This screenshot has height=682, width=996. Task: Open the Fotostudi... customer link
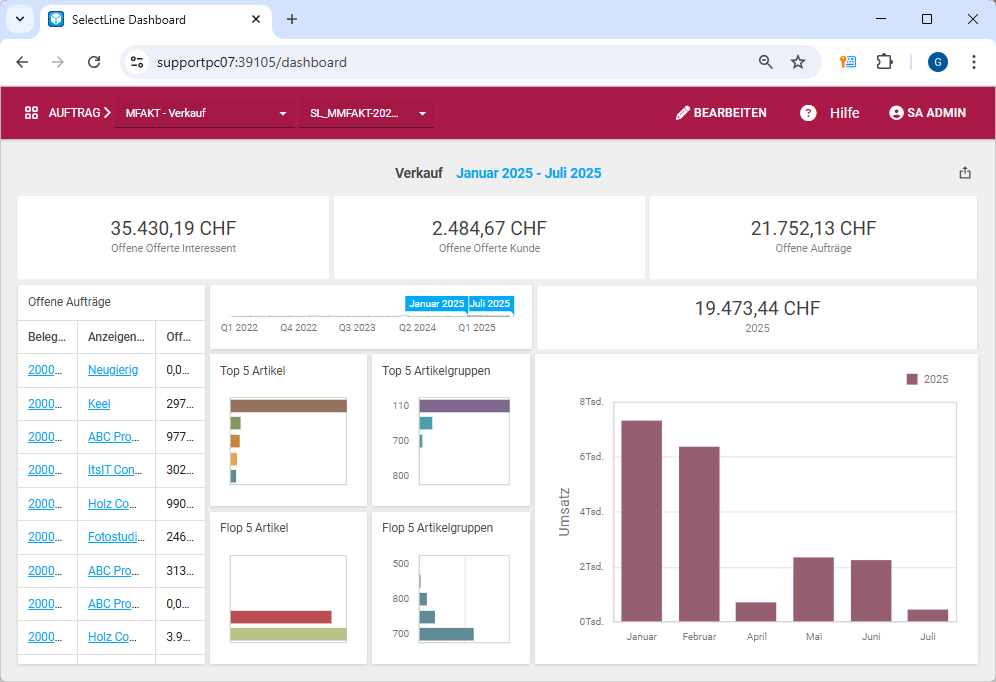coord(113,537)
